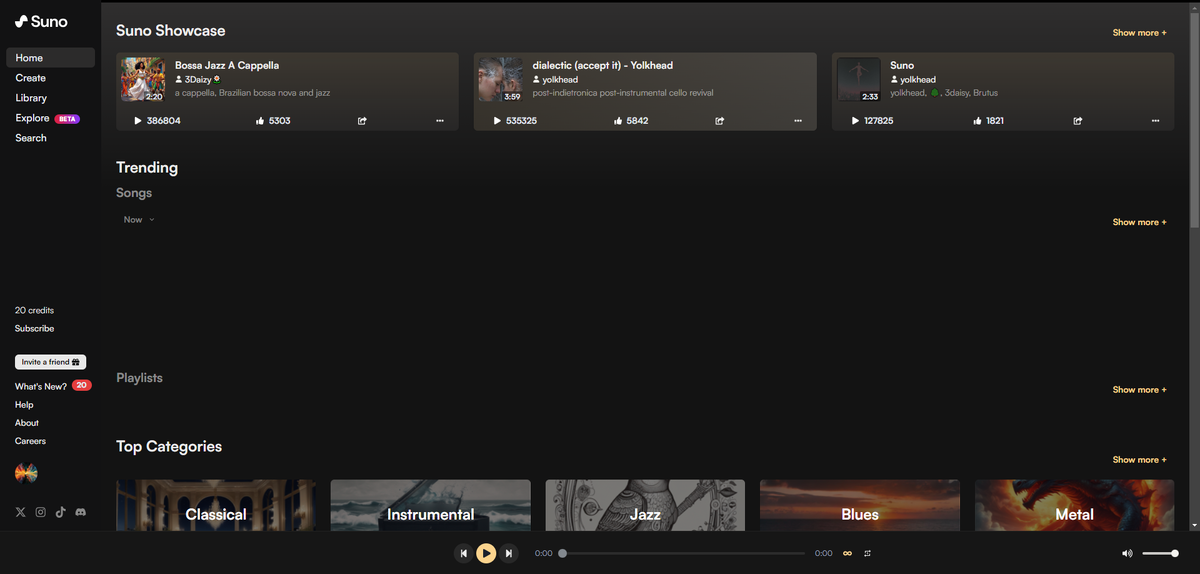The width and height of the screenshot is (1200, 574).
Task: Share the dialectic (accept it) song
Action: pyautogui.click(x=719, y=121)
